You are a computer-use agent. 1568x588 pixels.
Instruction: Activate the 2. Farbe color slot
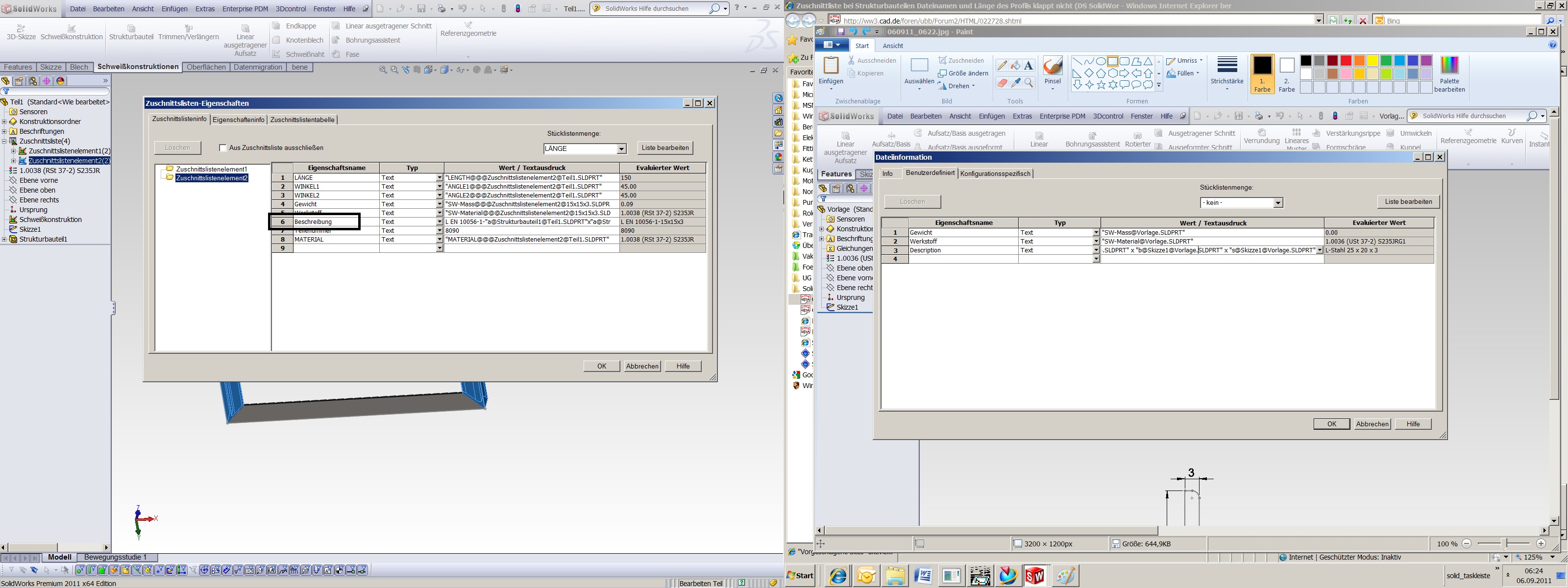coord(1286,74)
